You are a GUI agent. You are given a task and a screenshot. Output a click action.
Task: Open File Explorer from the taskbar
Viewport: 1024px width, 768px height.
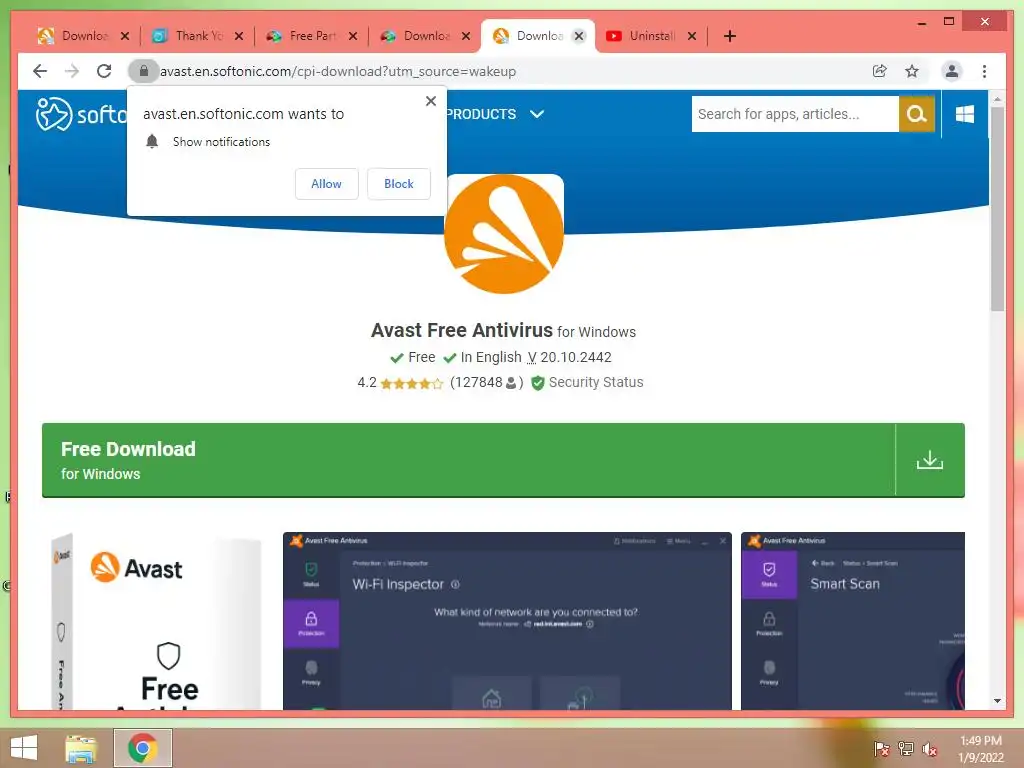coord(81,748)
